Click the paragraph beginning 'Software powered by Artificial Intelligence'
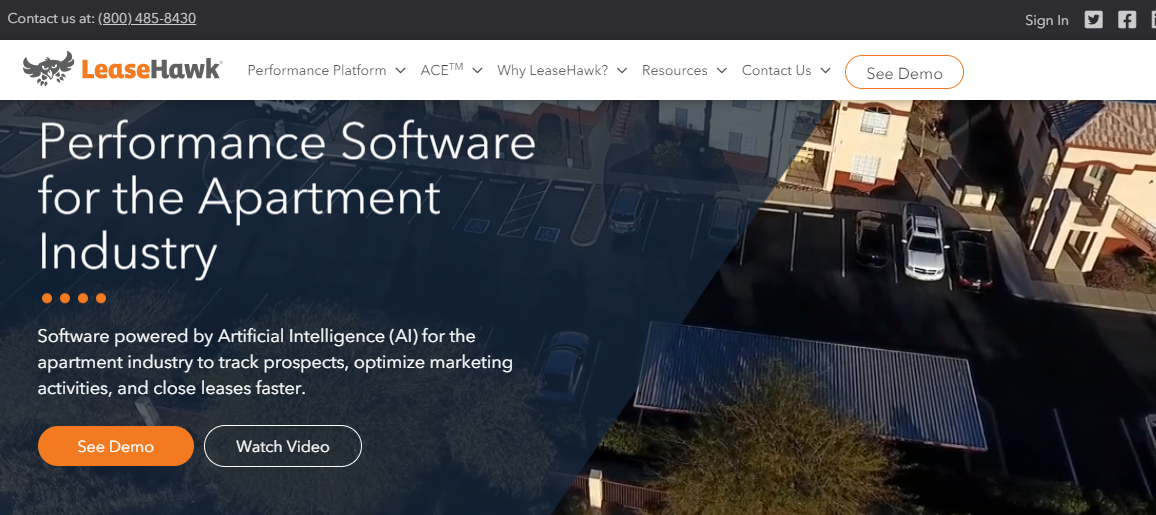 [x=275, y=362]
